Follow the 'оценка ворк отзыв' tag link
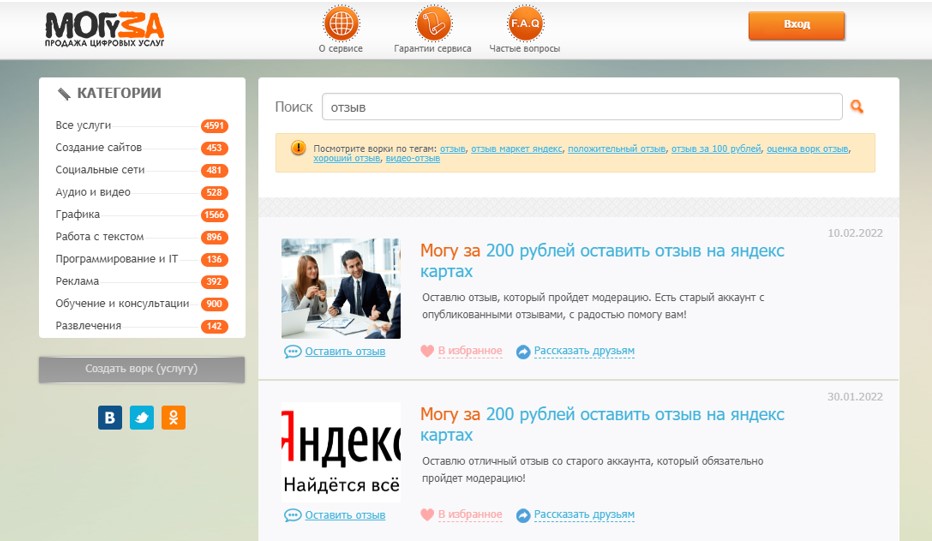 click(807, 149)
